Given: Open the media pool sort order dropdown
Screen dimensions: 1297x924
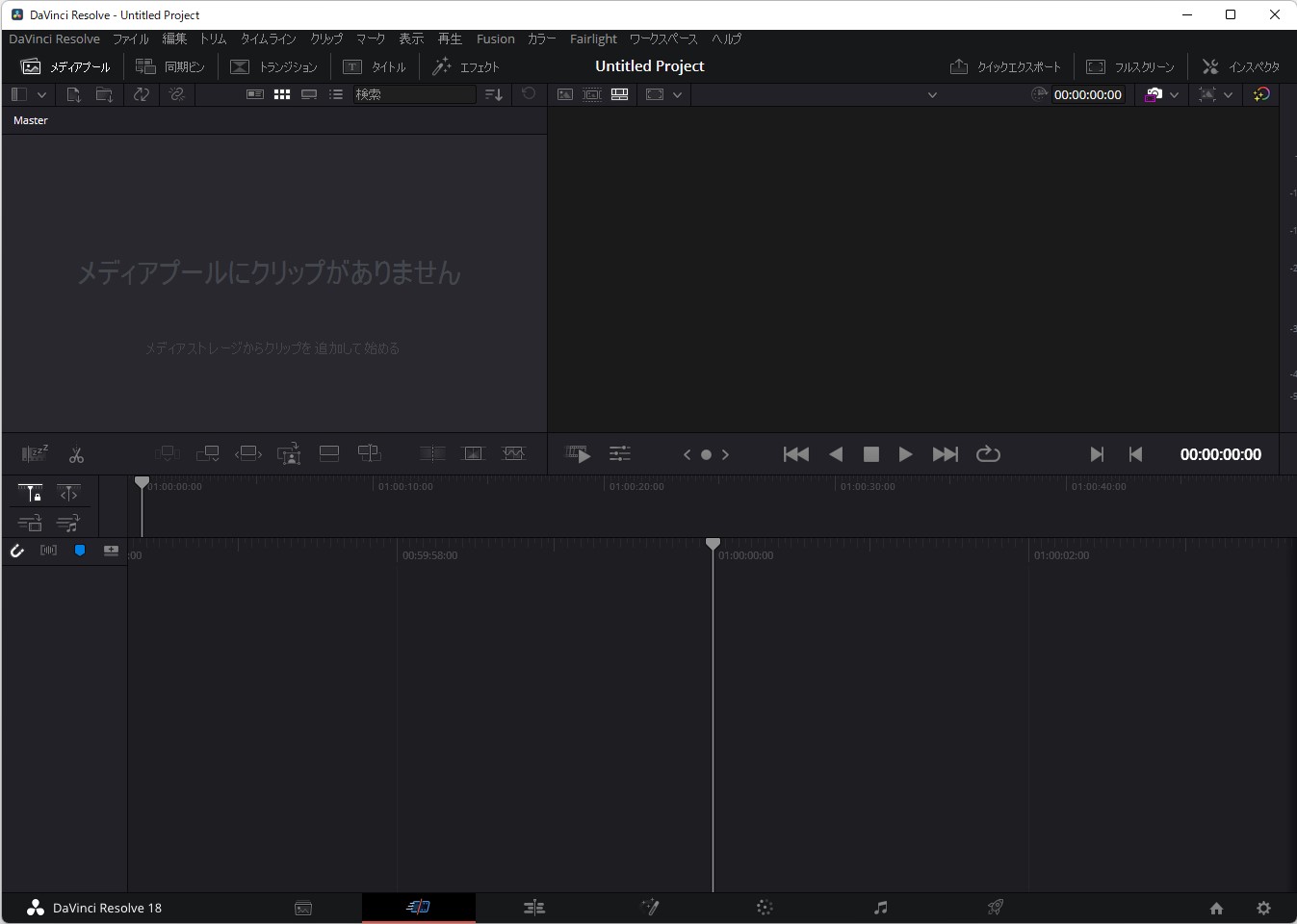Looking at the screenshot, I should point(494,94).
